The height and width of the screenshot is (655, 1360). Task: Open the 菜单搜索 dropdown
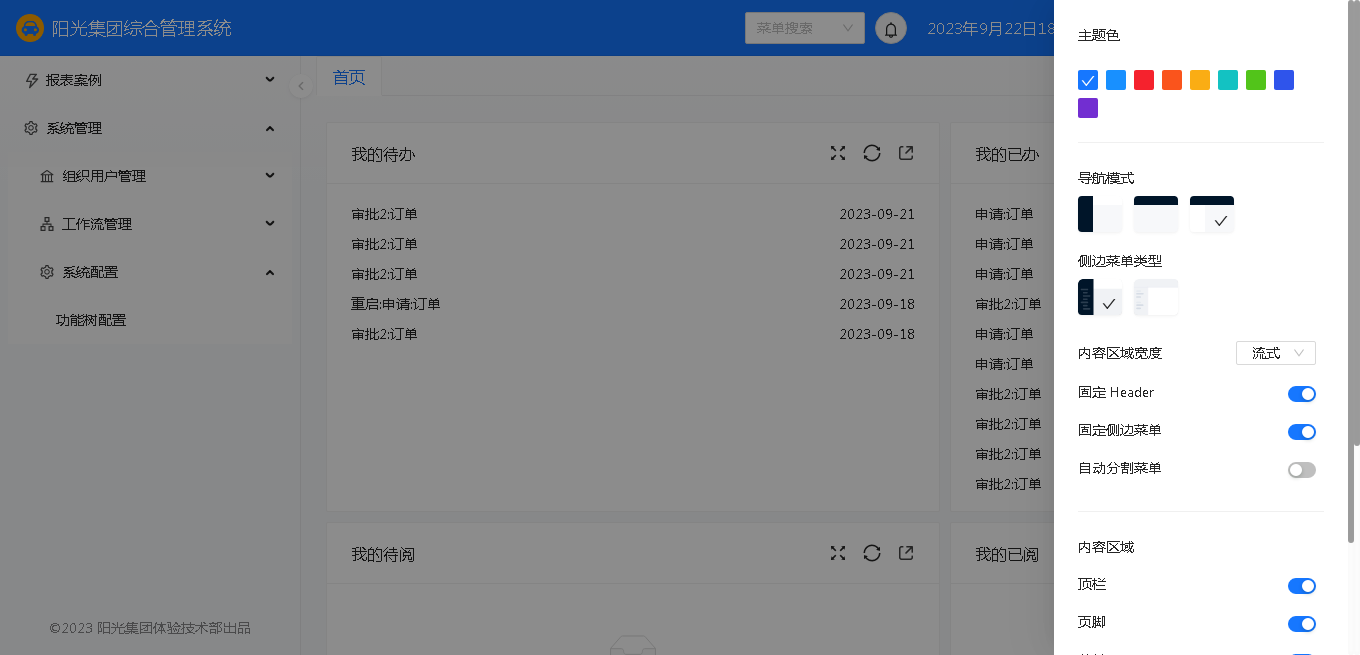[804, 28]
